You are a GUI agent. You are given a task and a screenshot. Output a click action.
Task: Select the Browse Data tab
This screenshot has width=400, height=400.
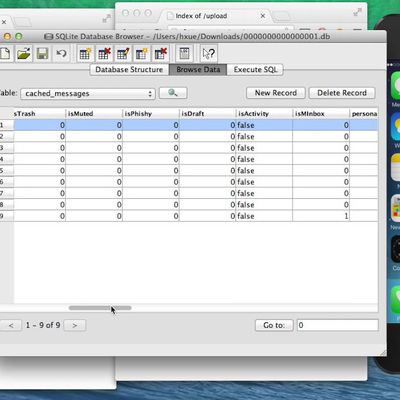pos(198,70)
